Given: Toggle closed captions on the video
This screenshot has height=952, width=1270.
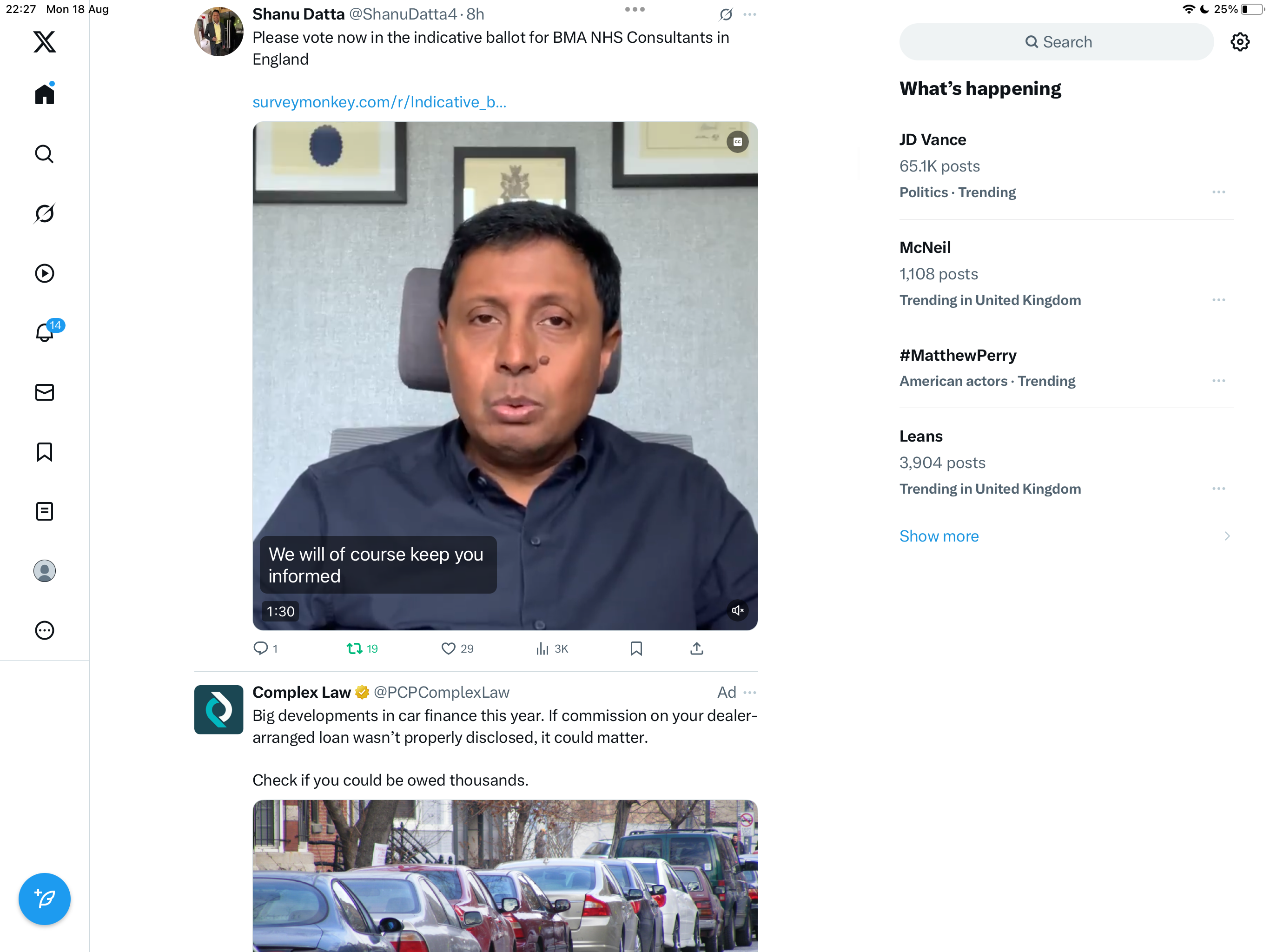Looking at the screenshot, I should tap(737, 142).
